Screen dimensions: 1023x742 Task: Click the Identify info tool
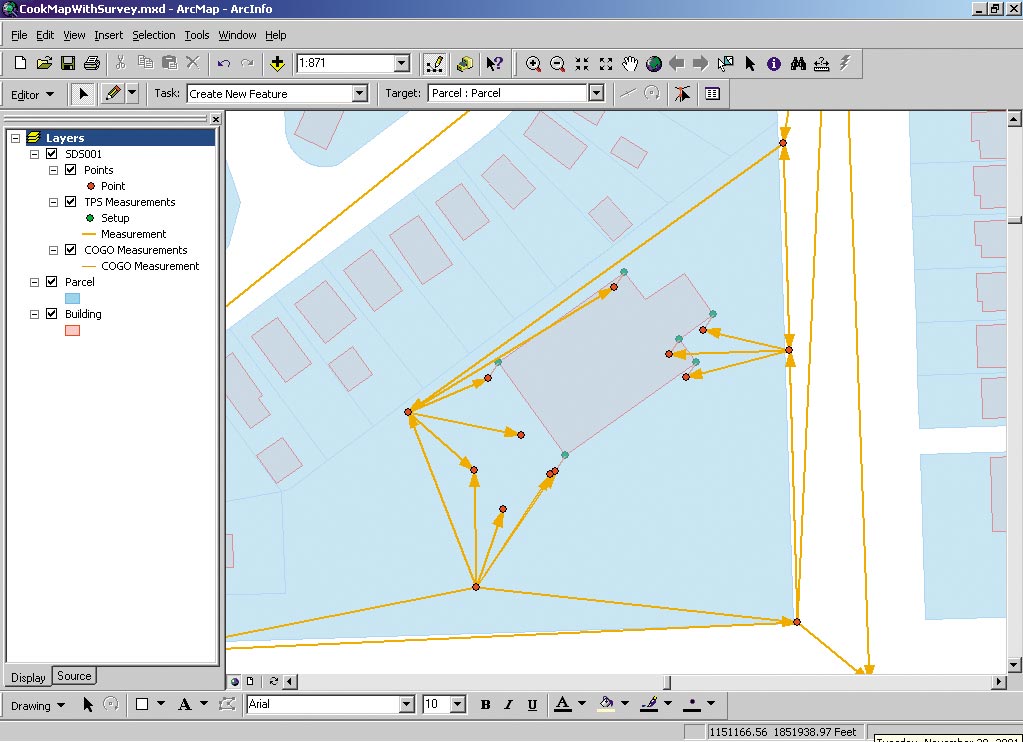click(x=774, y=64)
